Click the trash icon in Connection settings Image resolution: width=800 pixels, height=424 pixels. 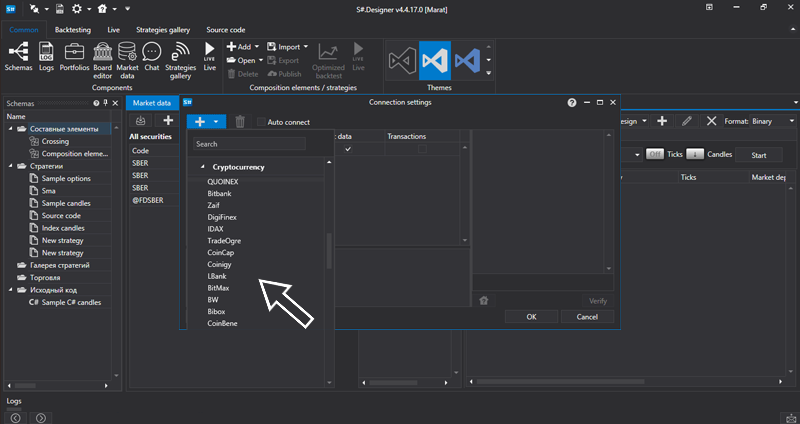tap(240, 122)
